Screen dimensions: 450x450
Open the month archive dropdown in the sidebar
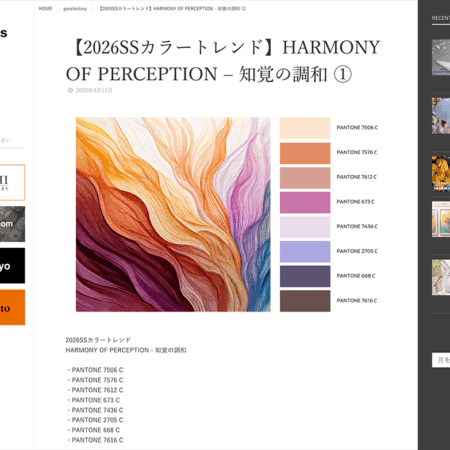click(x=441, y=360)
